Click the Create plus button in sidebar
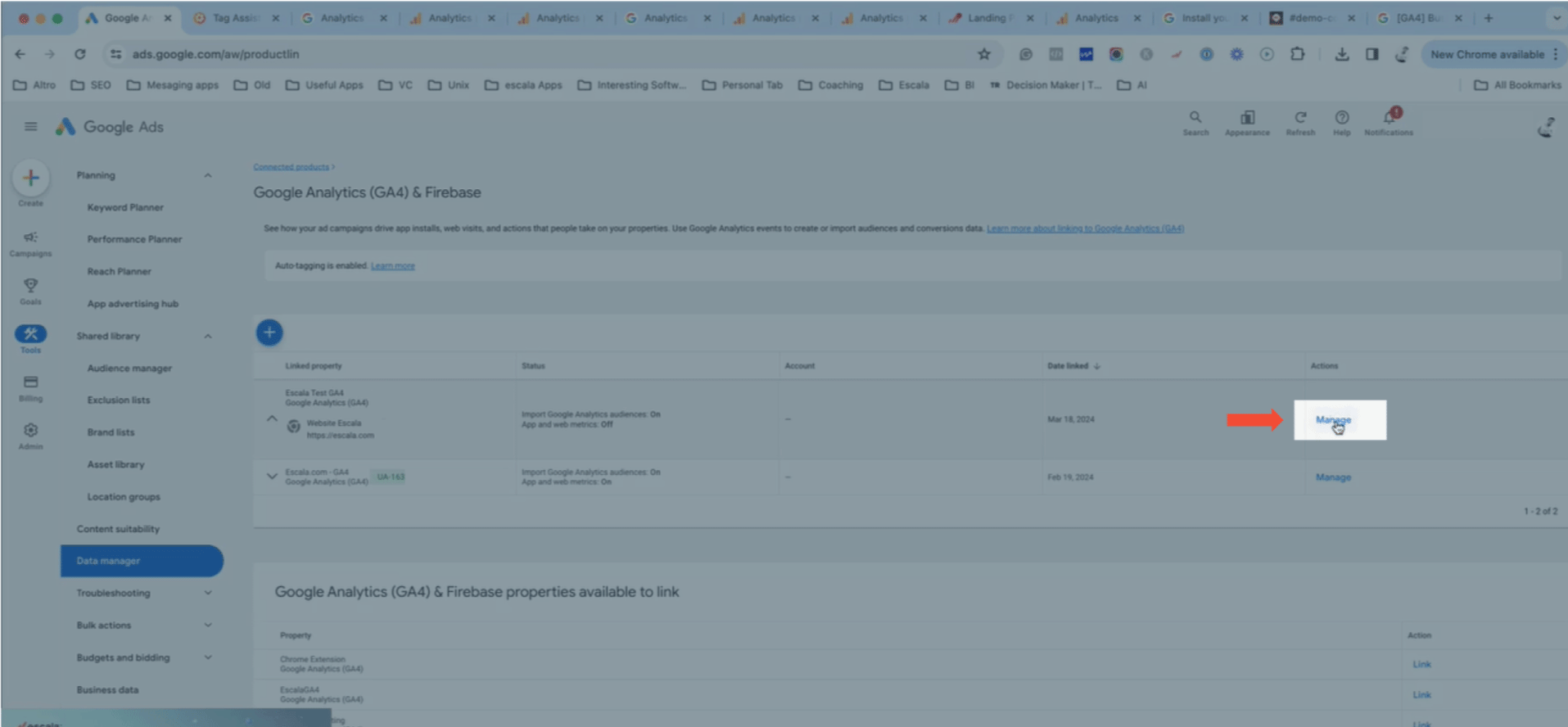Image resolution: width=1568 pixels, height=727 pixels. (x=30, y=178)
